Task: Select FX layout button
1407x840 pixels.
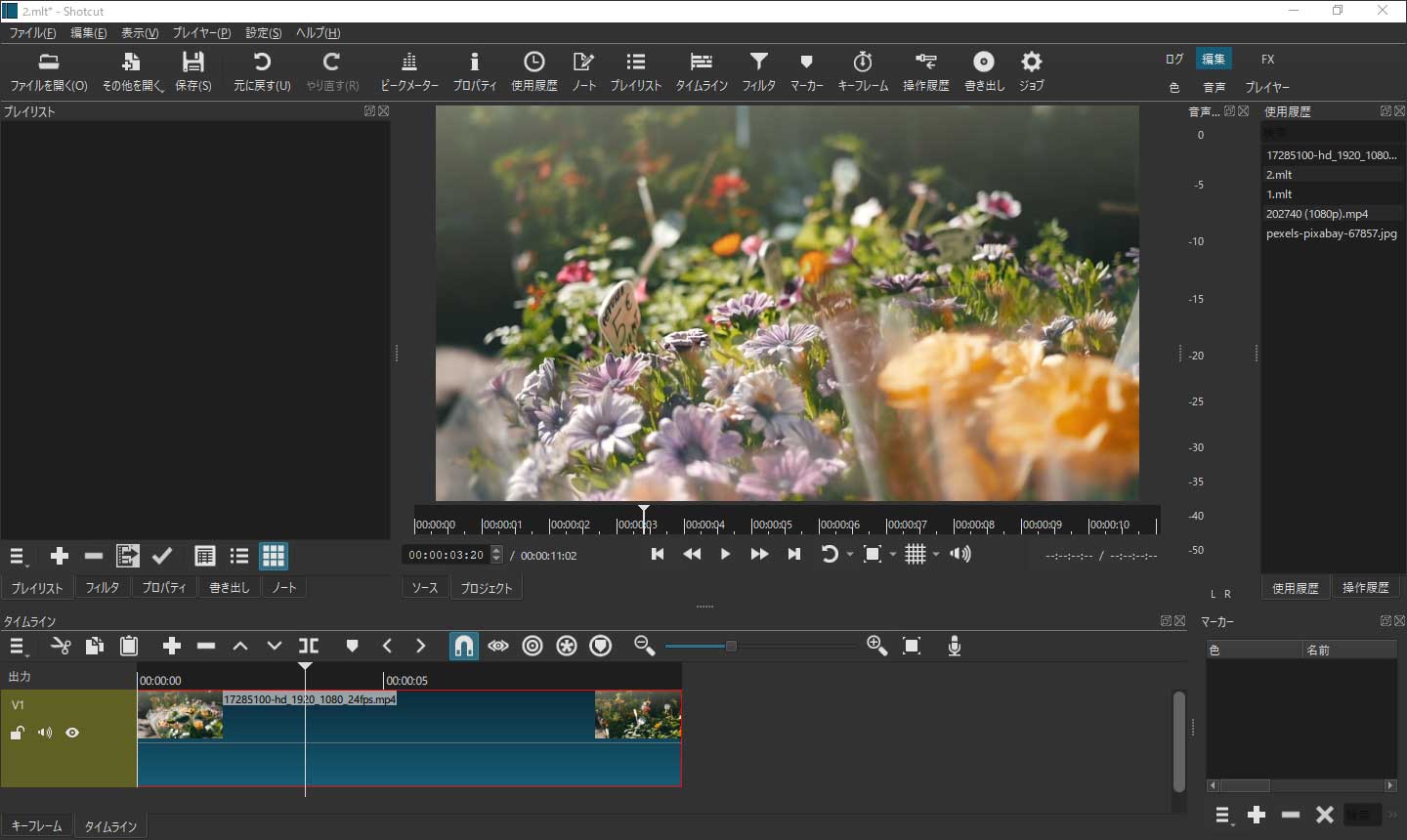Action: point(1267,59)
